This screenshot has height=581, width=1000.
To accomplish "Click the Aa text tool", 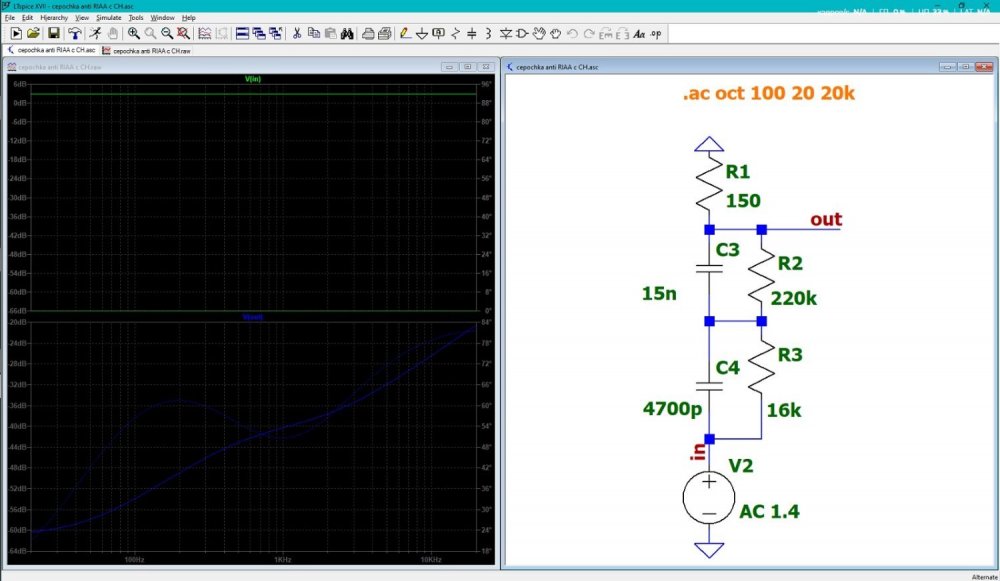I will click(639, 33).
